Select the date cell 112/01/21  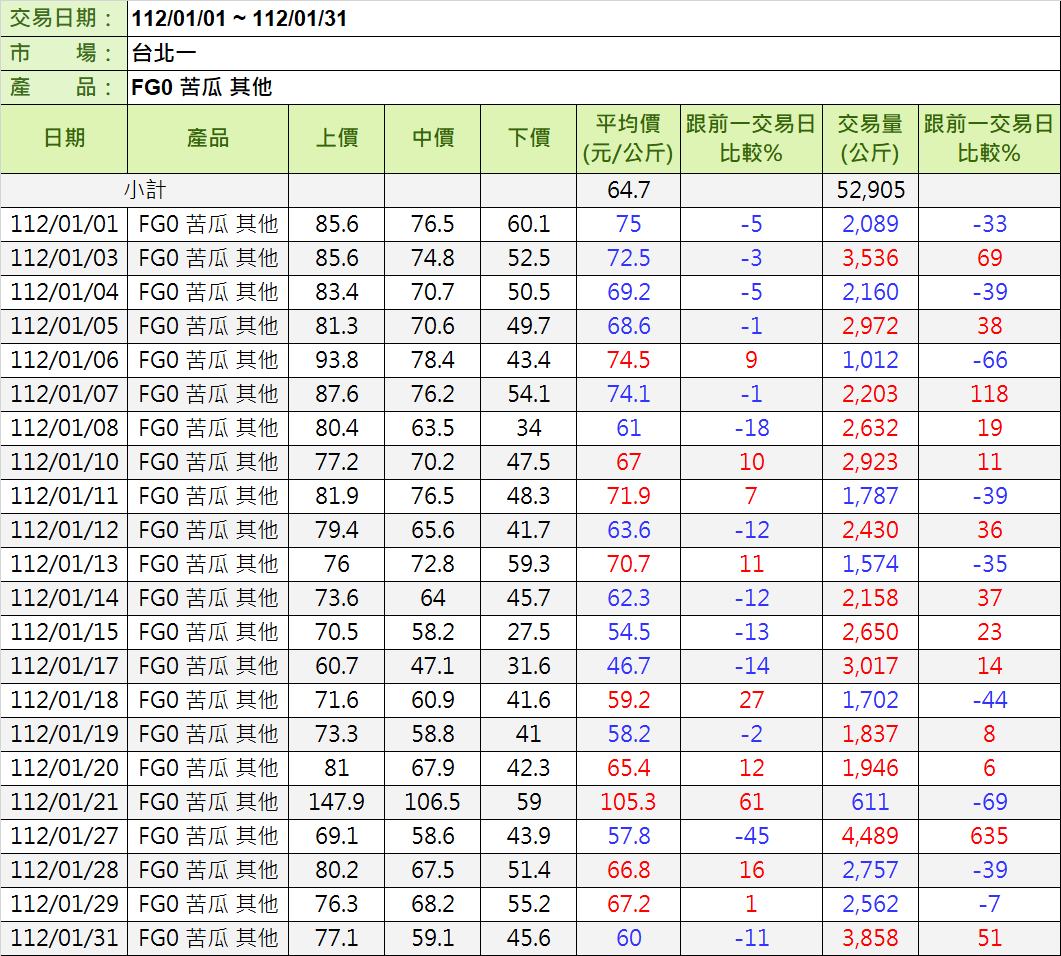64,802
